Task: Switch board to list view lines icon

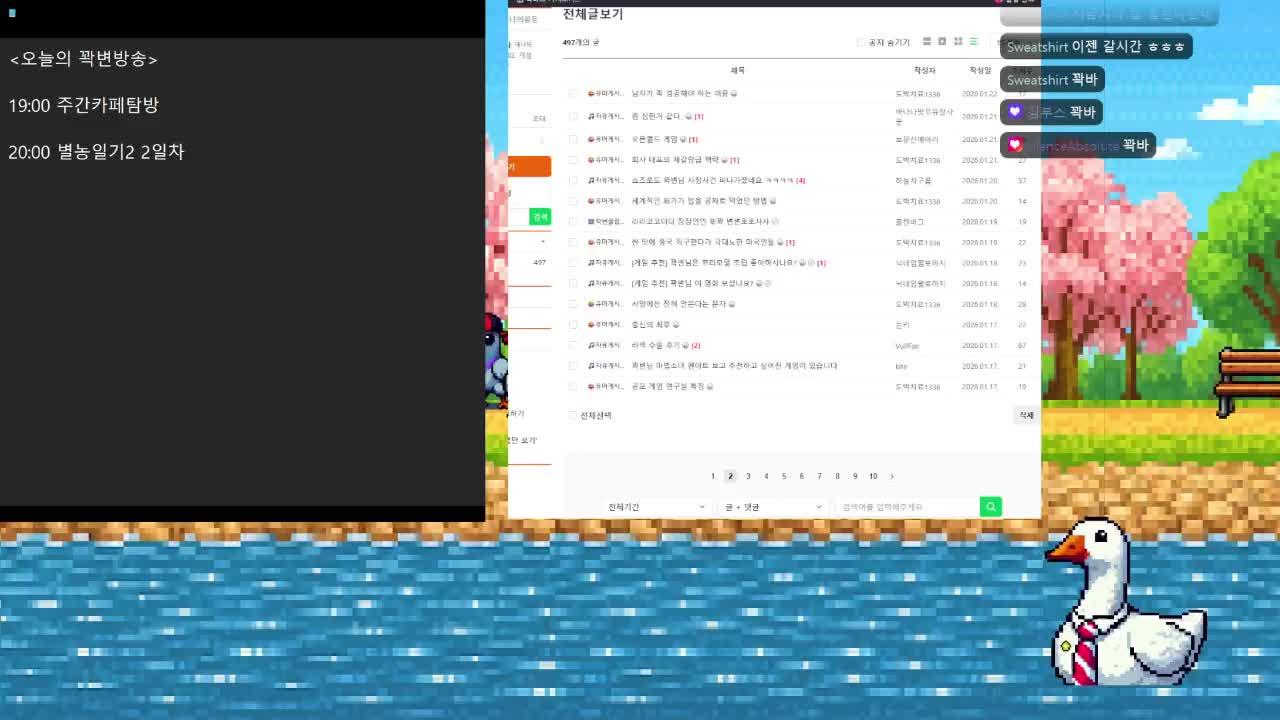Action: pos(973,42)
